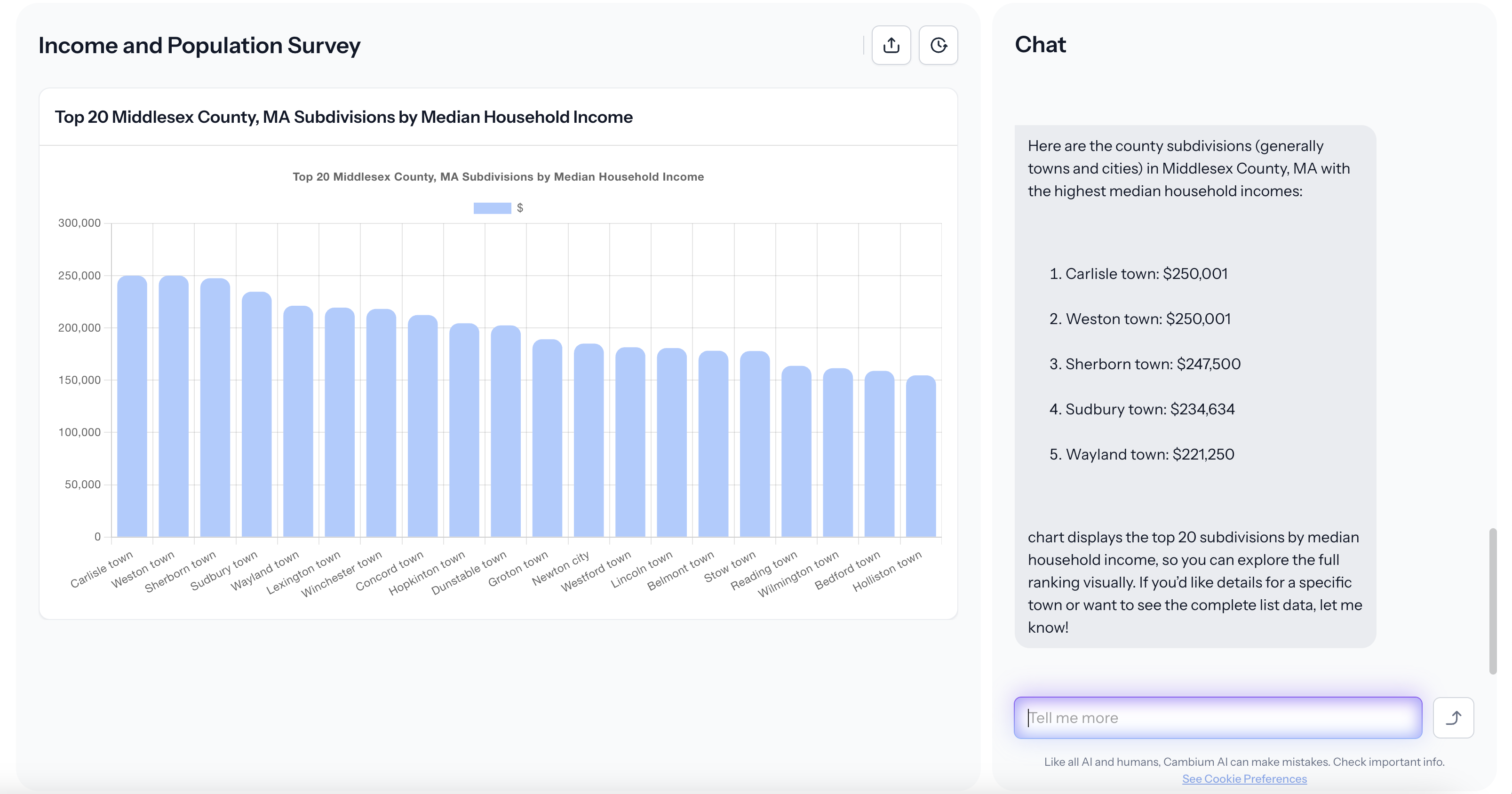Select the Concord town bar

422,426
